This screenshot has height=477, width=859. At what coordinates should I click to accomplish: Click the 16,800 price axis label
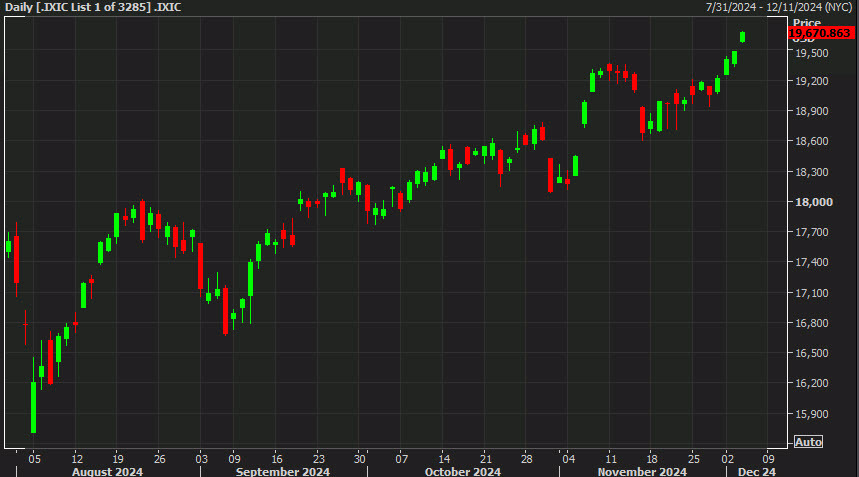[812, 323]
